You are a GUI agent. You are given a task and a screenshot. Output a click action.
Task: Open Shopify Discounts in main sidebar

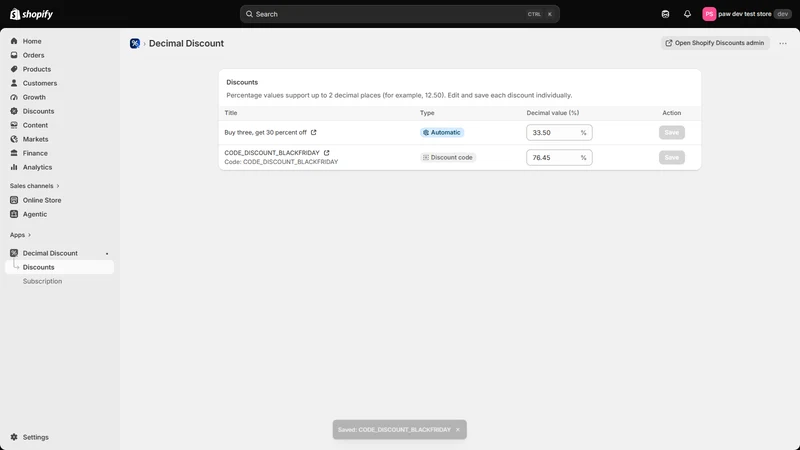coord(59,111)
